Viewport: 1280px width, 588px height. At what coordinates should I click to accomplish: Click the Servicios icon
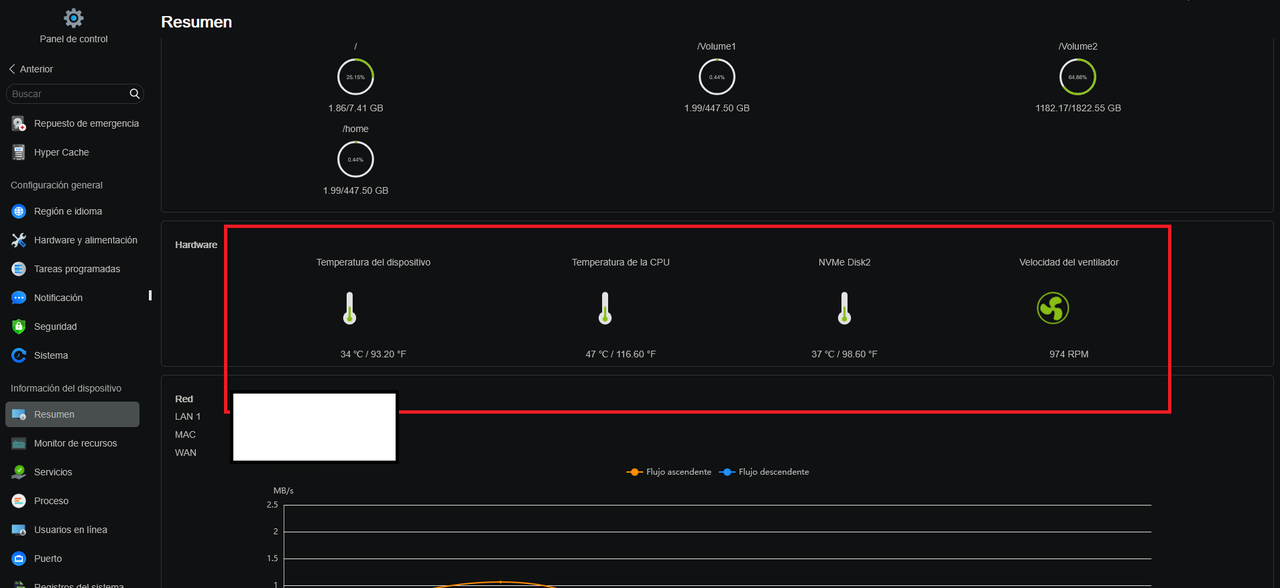click(18, 472)
